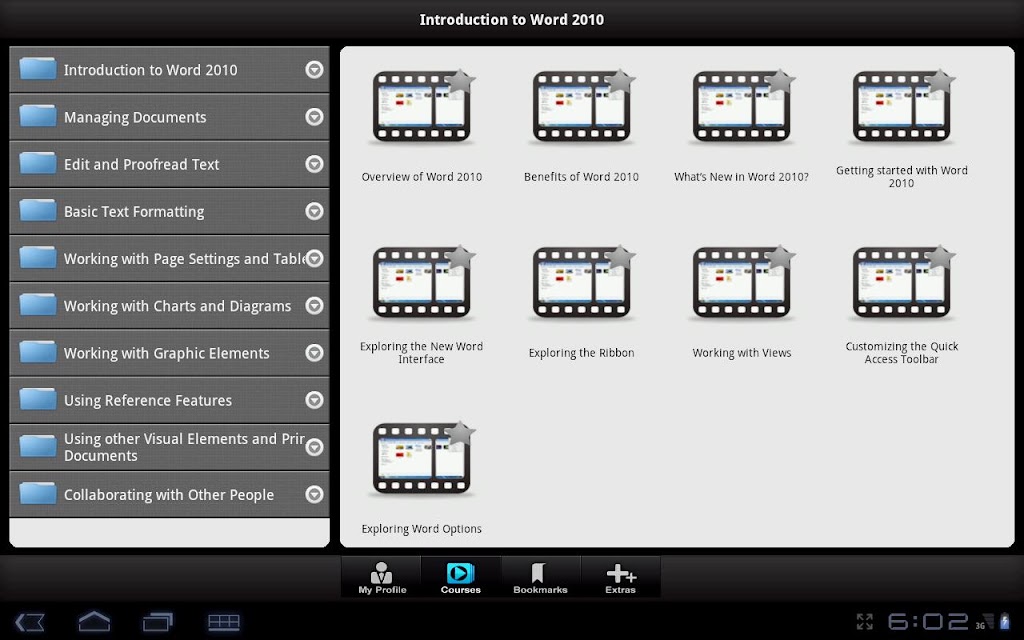Select Basic Text Formatting label

point(134,212)
